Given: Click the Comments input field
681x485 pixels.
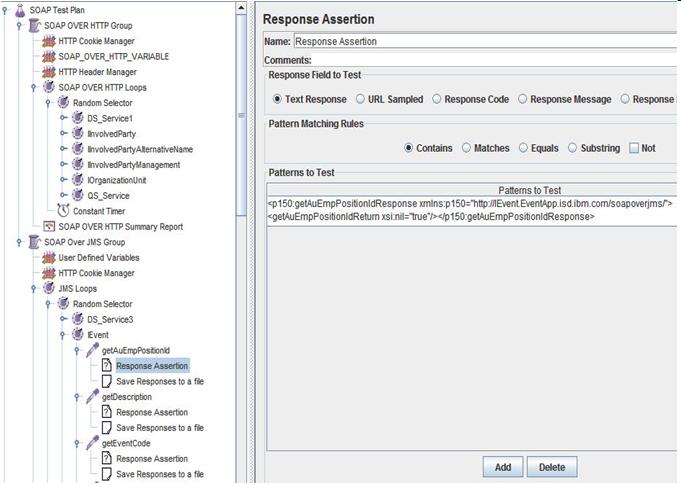Looking at the screenshot, I should 494,60.
